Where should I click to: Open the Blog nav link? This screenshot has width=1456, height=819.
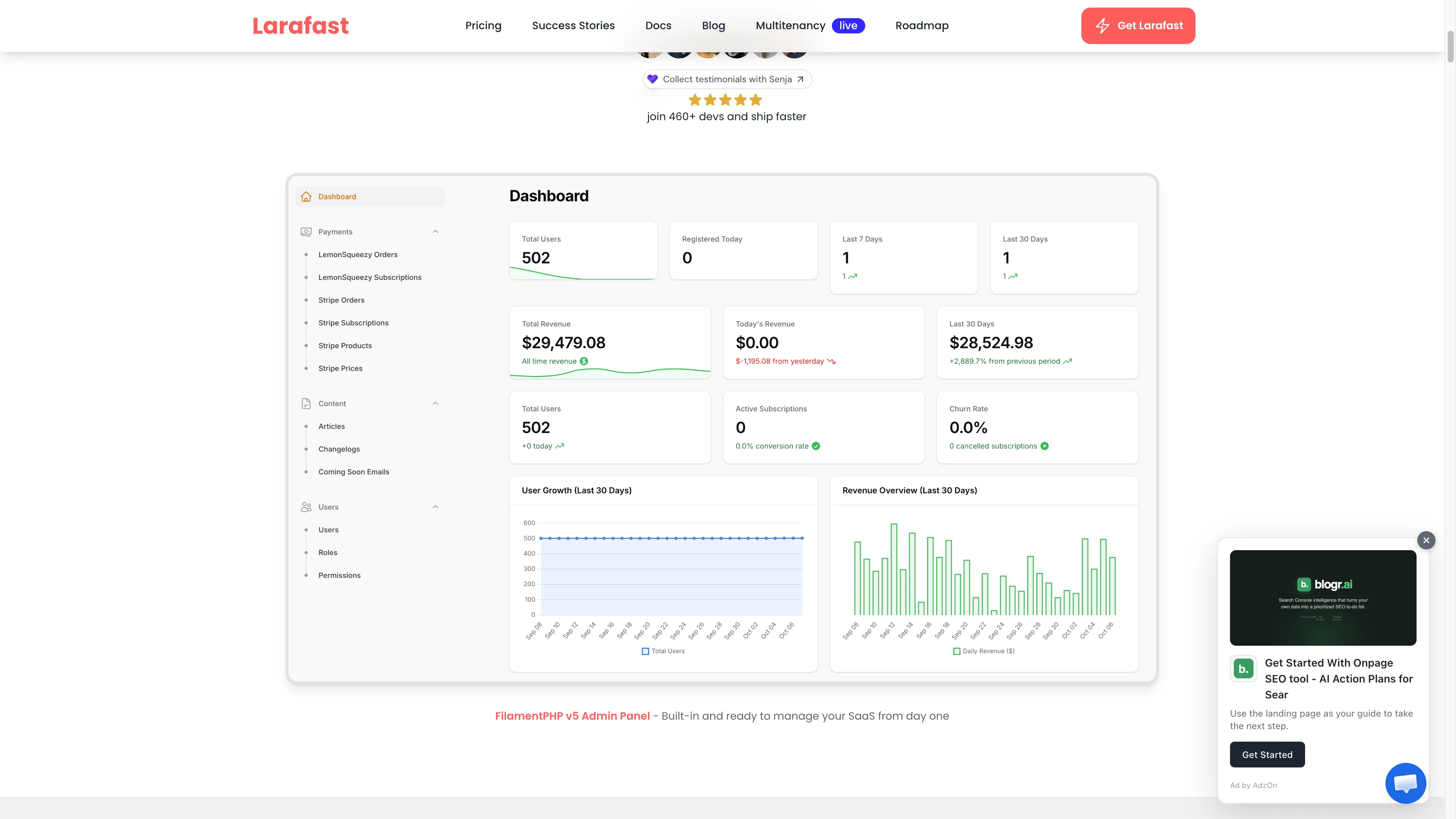713,25
